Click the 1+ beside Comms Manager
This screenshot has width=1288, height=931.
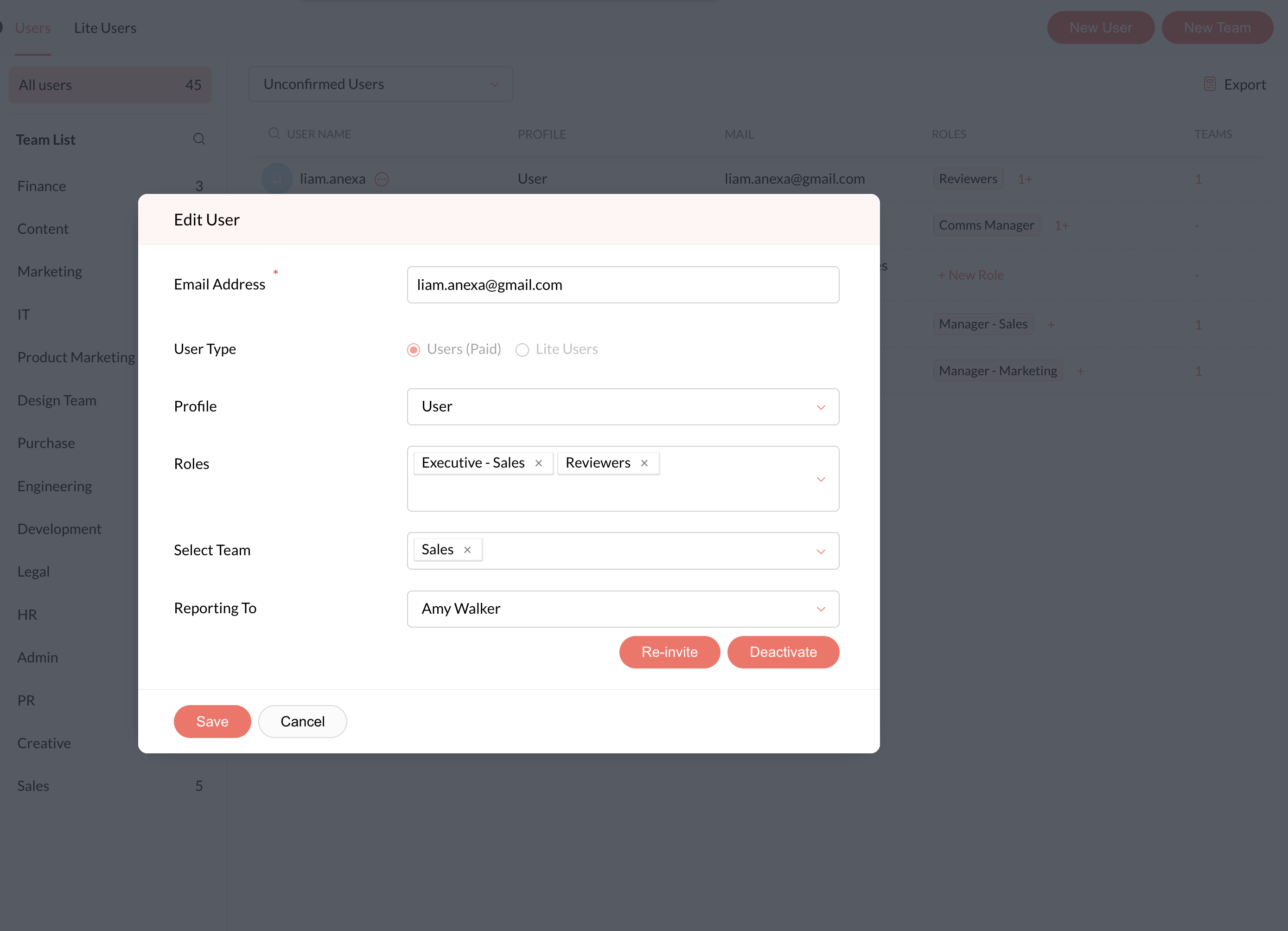pos(1061,226)
